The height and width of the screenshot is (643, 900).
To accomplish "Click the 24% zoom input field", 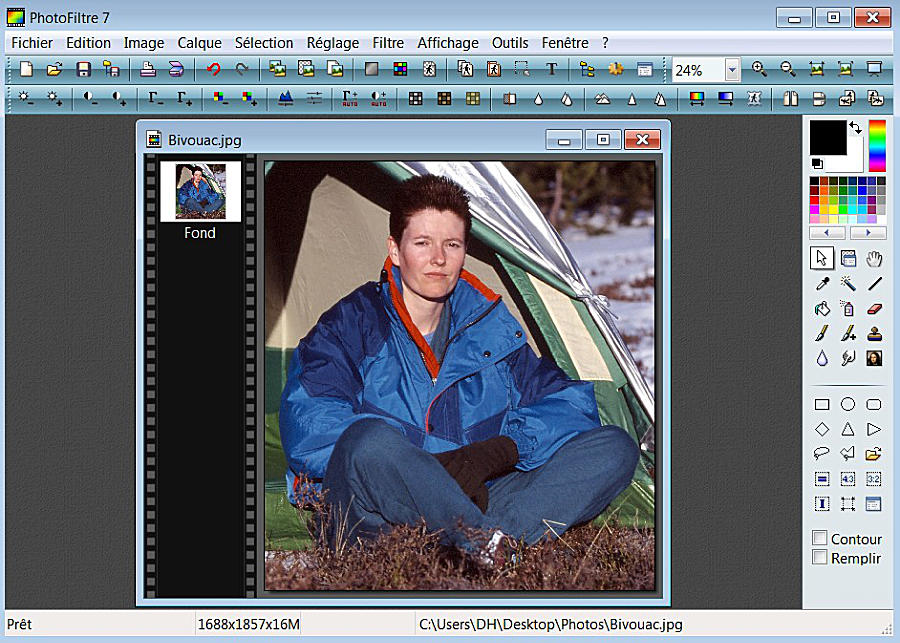I will [699, 70].
